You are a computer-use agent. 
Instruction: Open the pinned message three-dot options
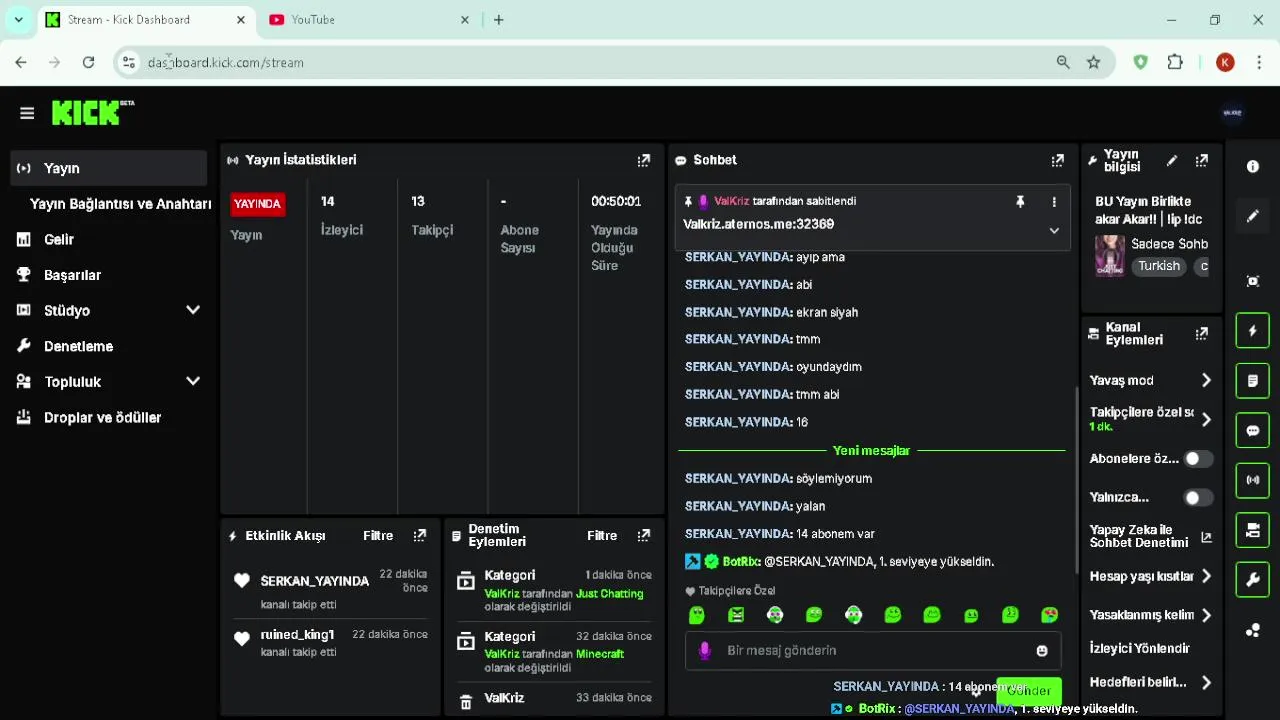pos(1054,202)
